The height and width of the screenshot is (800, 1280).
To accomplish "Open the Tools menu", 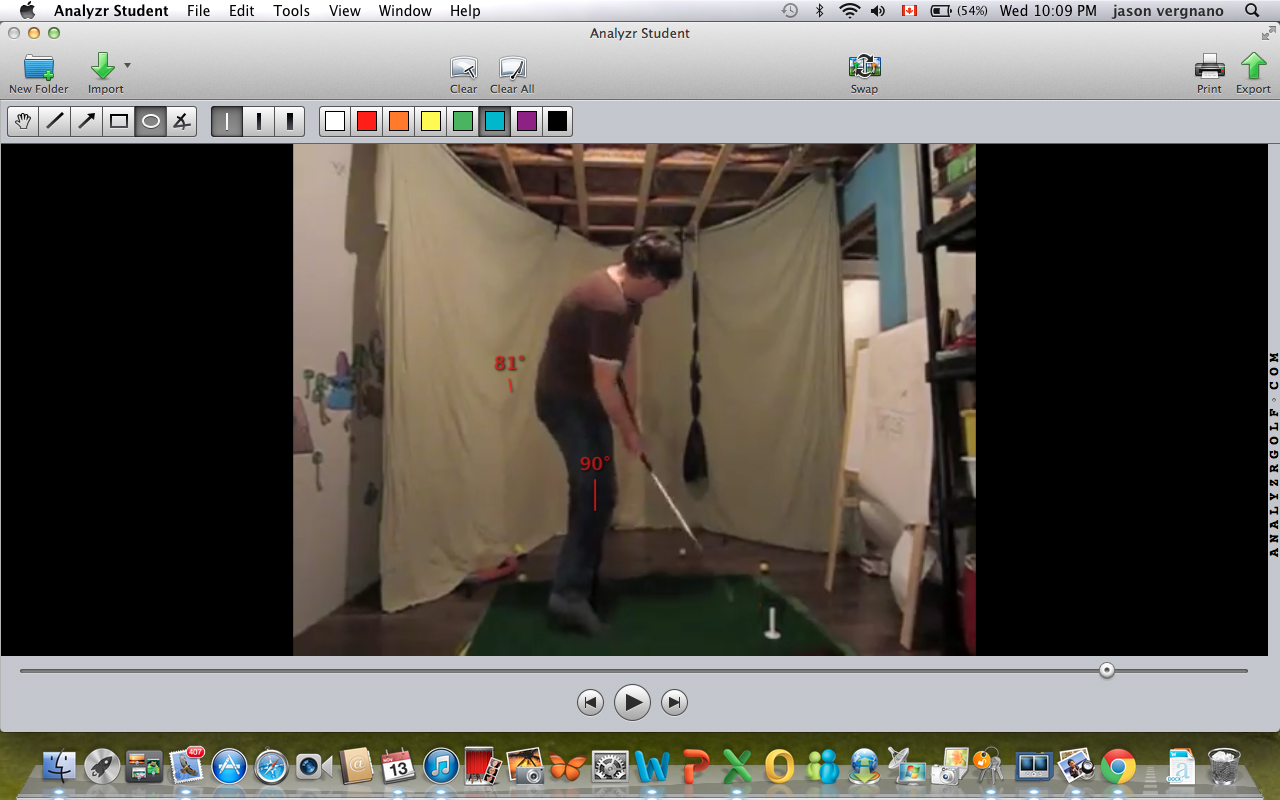I will tap(291, 11).
